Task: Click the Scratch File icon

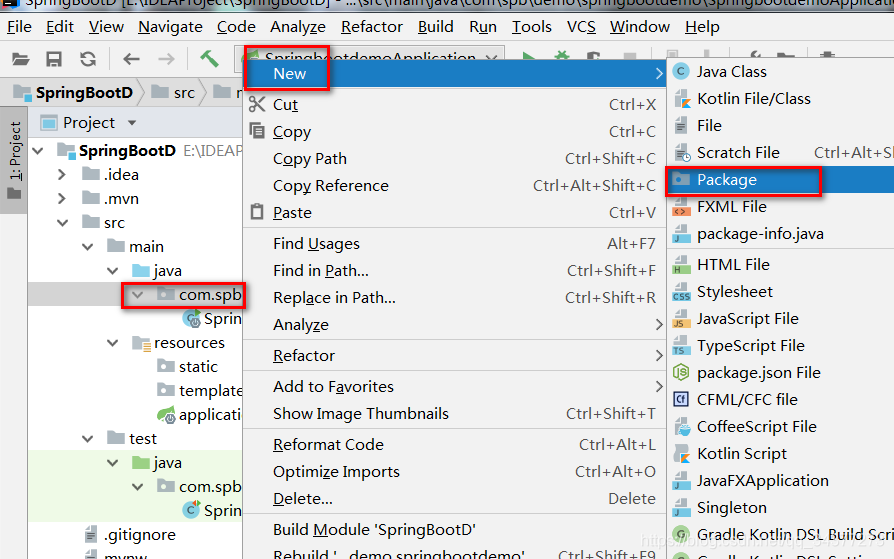Action: (x=682, y=153)
